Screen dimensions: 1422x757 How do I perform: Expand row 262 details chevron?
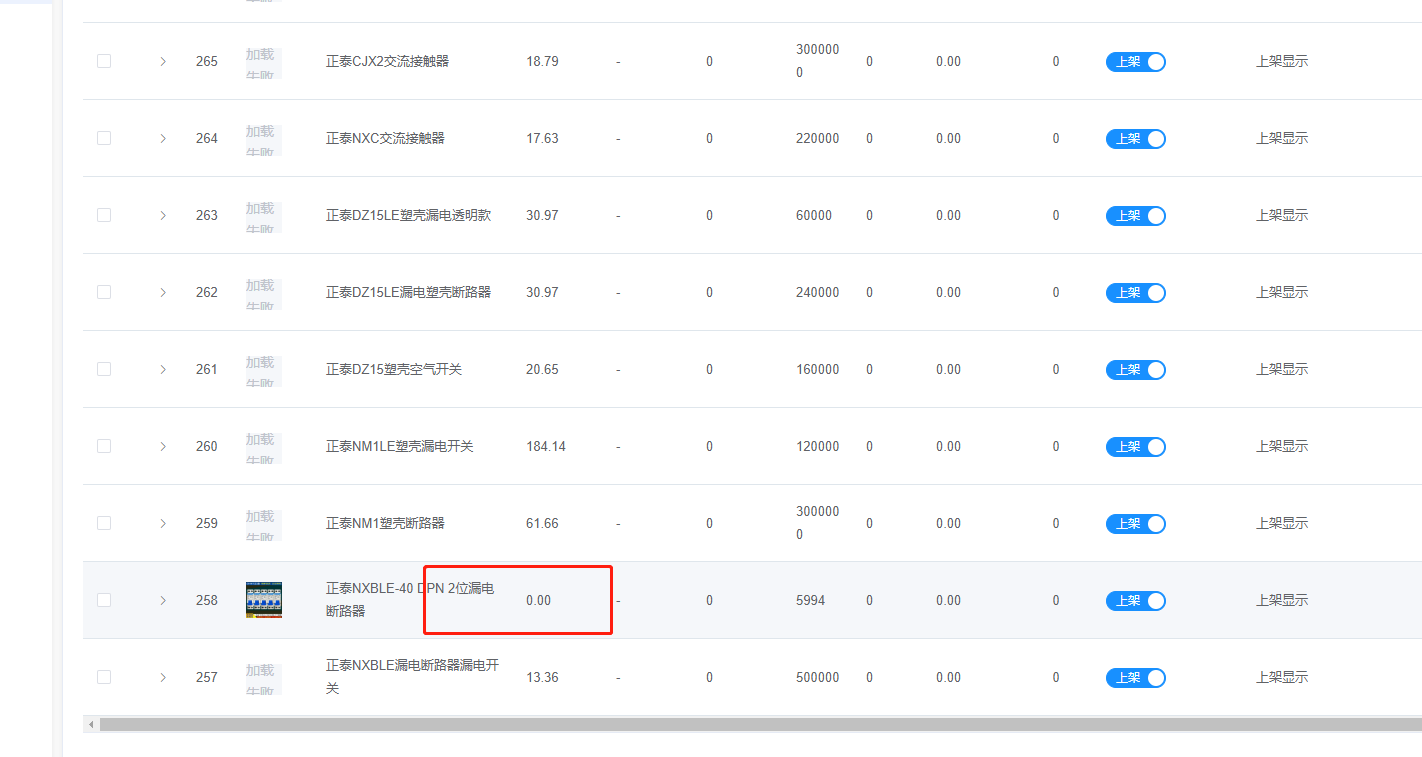pyautogui.click(x=163, y=292)
